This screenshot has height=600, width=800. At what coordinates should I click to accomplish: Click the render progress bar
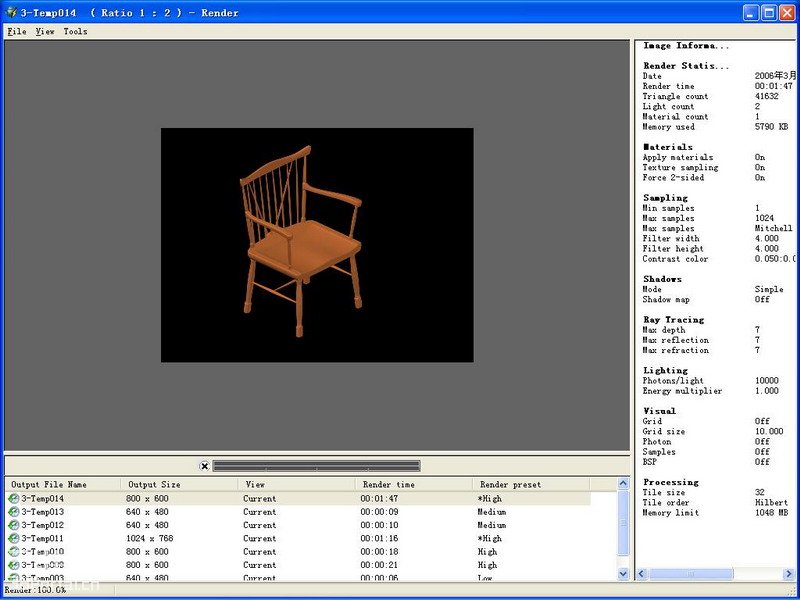316,466
